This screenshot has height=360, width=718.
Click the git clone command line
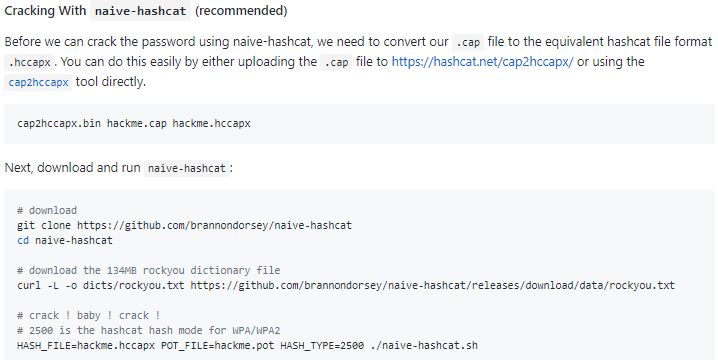point(184,225)
